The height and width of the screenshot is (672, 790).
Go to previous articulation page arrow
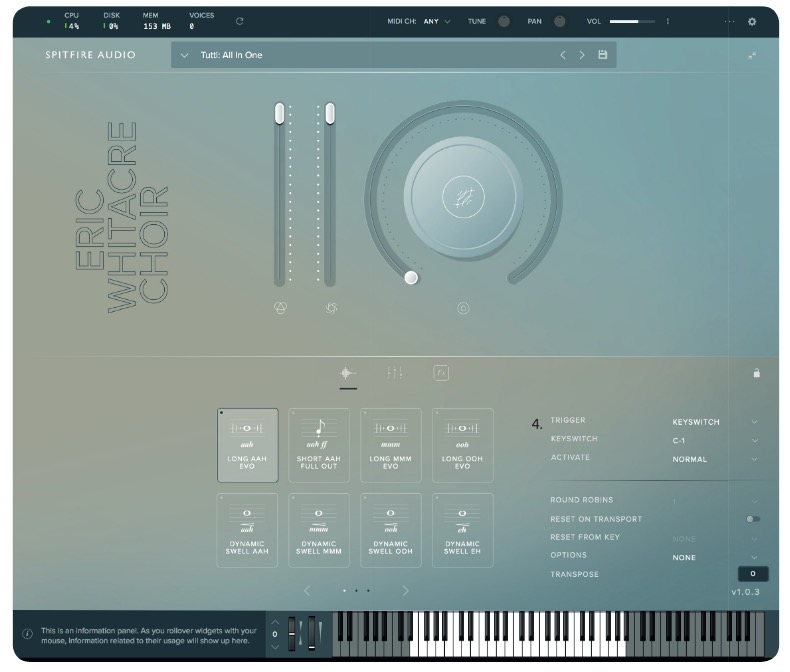(x=307, y=590)
